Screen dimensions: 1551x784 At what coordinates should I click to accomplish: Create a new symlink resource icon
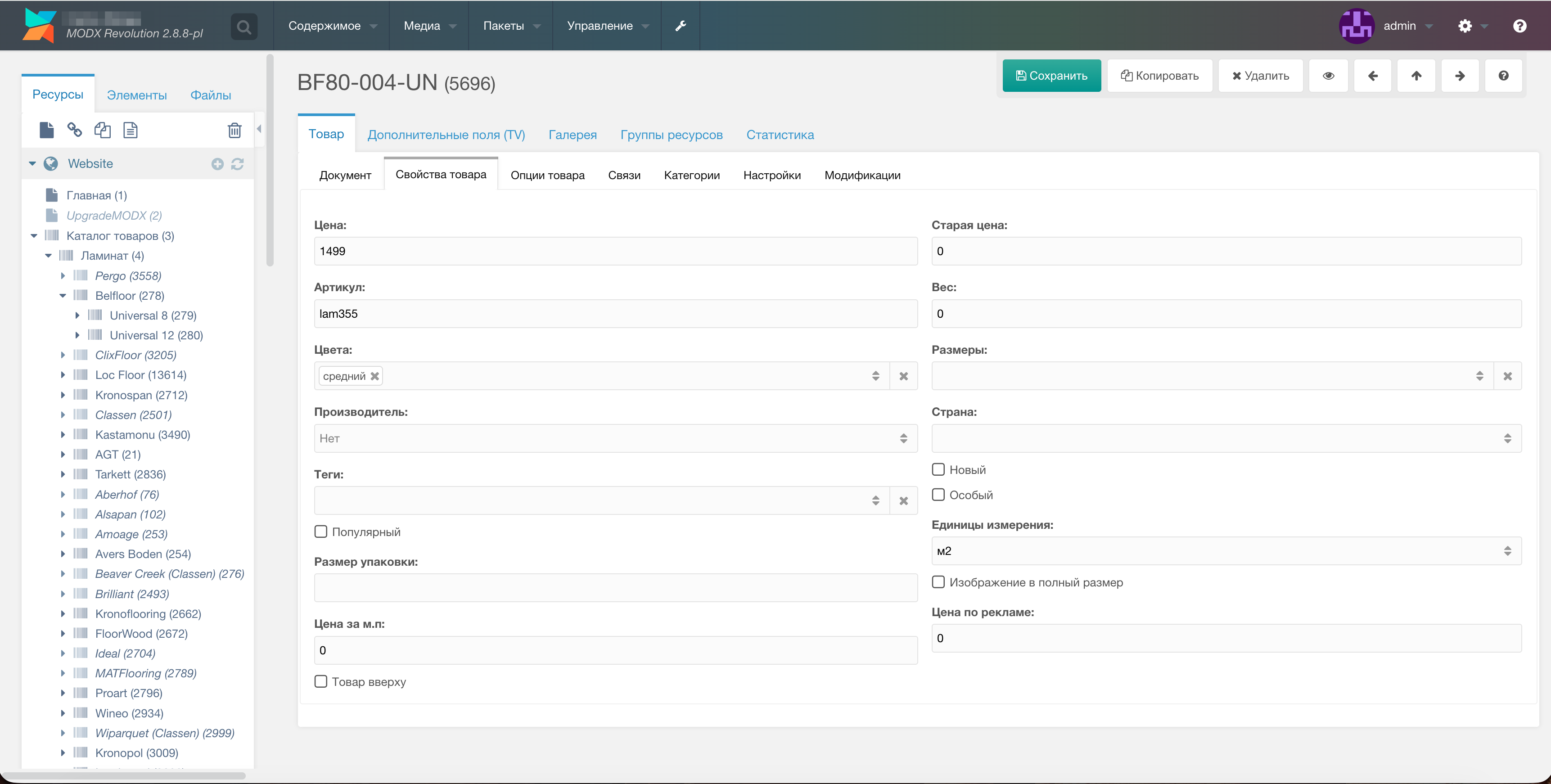[x=102, y=130]
